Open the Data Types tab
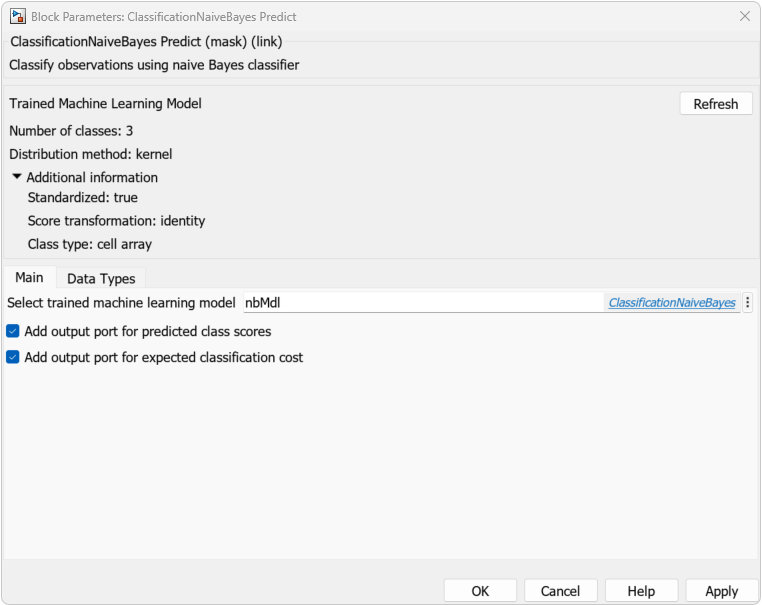Image resolution: width=762 pixels, height=605 pixels. pos(101,279)
